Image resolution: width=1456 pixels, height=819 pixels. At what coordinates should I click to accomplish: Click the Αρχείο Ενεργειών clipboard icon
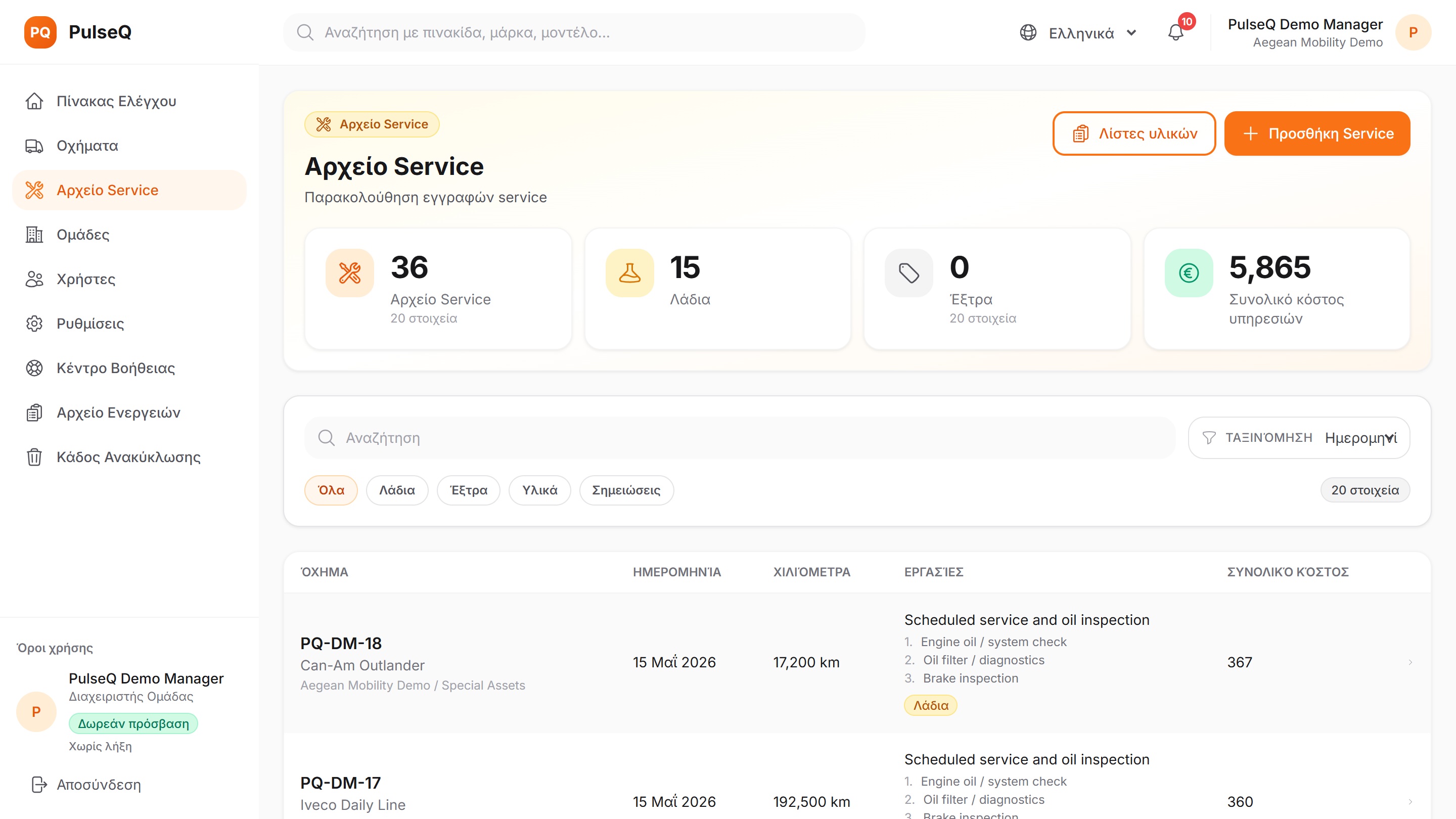(34, 413)
